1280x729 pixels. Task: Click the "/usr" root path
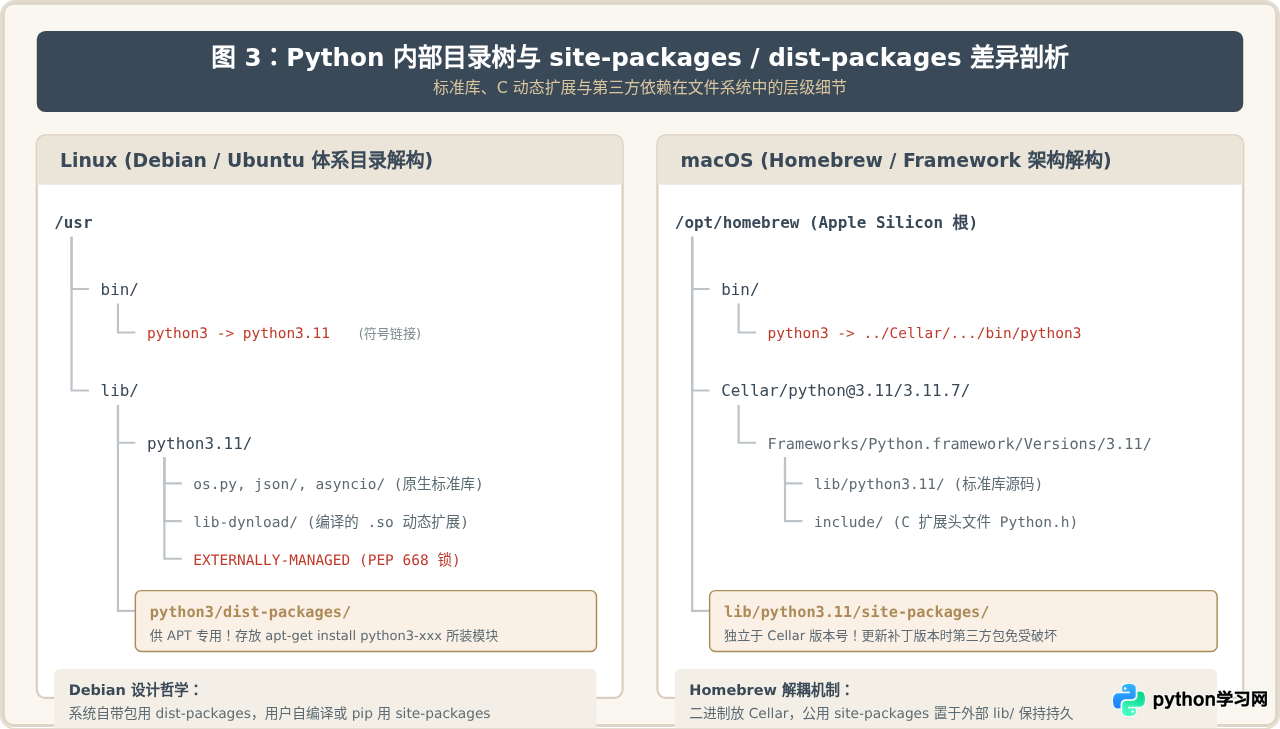pos(74,223)
